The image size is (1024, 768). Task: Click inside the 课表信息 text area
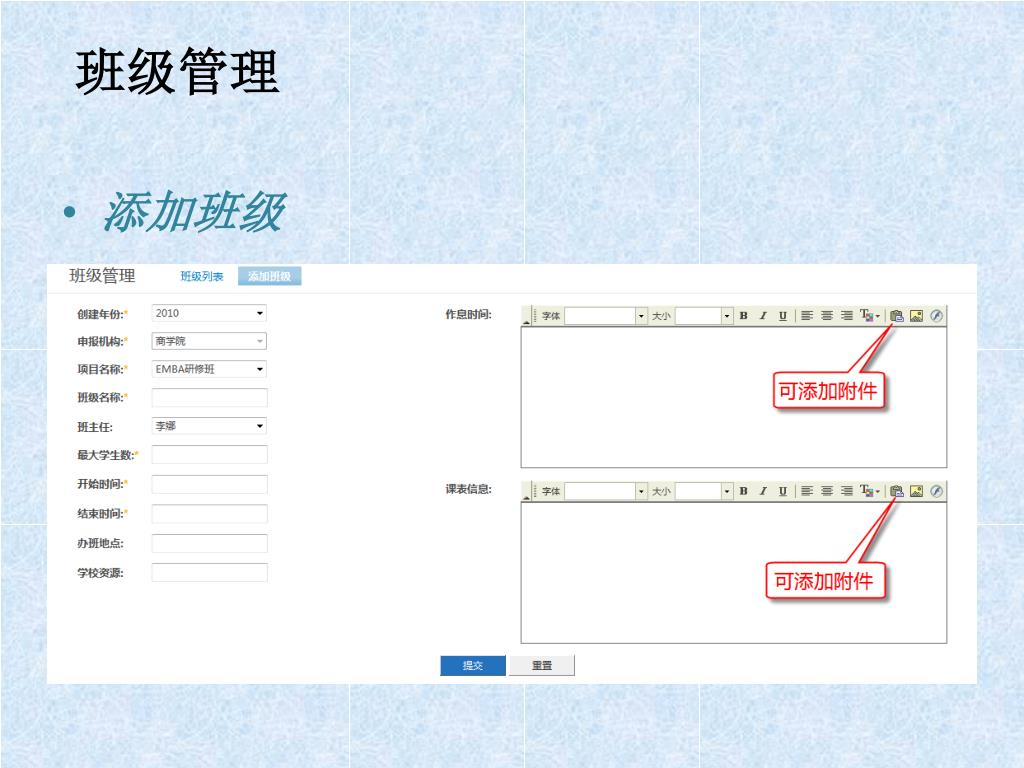pyautogui.click(x=733, y=573)
